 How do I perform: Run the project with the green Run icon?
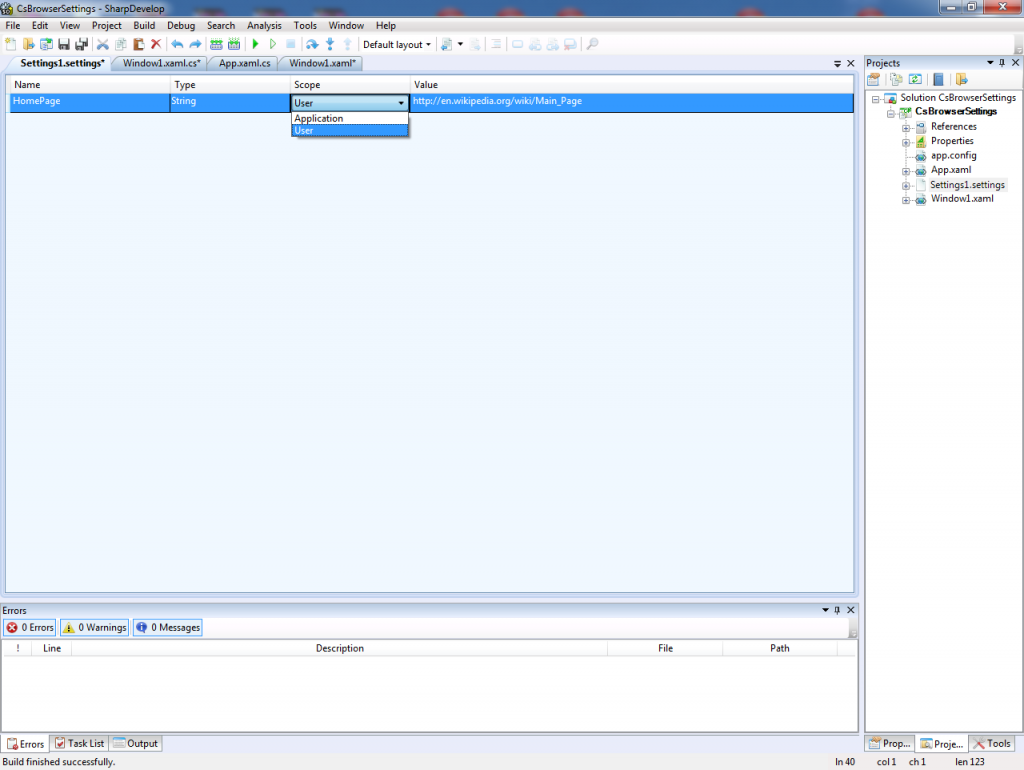click(254, 44)
